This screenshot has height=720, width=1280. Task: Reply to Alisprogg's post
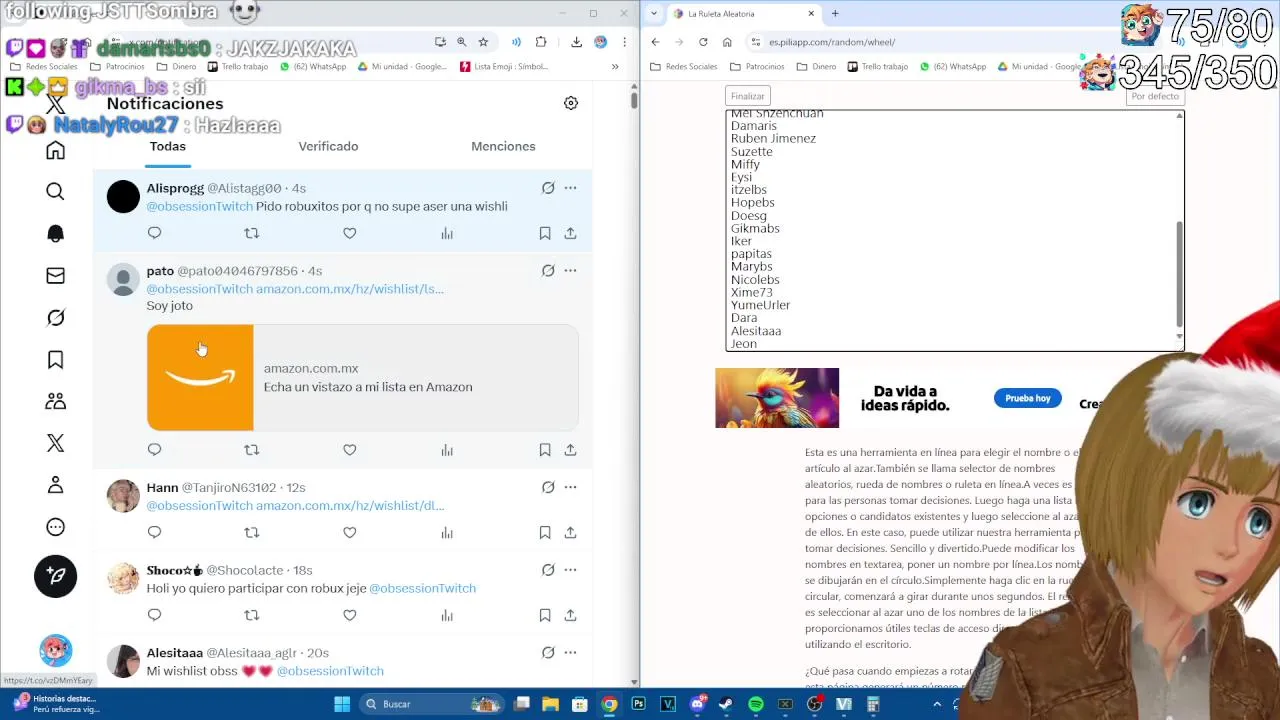(x=154, y=233)
